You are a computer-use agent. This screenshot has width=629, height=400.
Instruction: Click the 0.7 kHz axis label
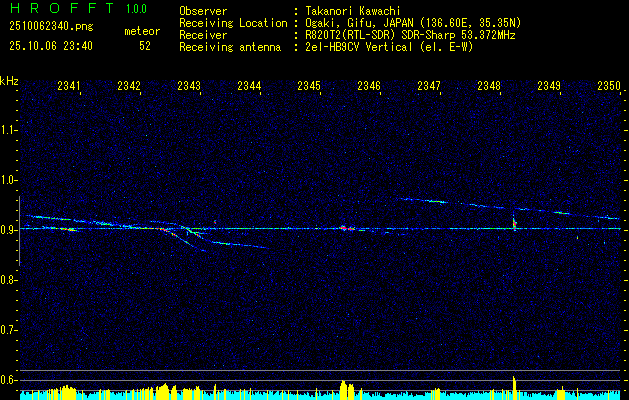8,330
